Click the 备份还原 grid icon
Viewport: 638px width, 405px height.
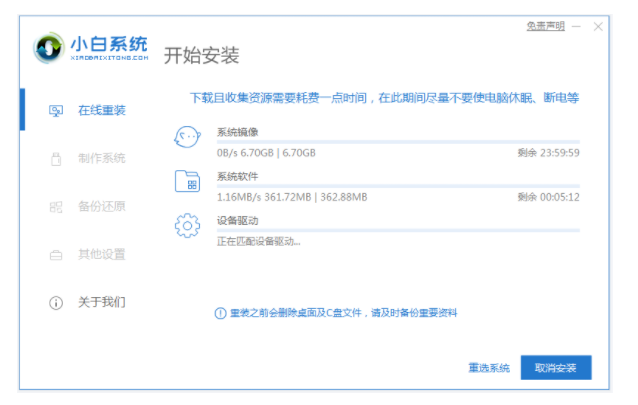56,207
